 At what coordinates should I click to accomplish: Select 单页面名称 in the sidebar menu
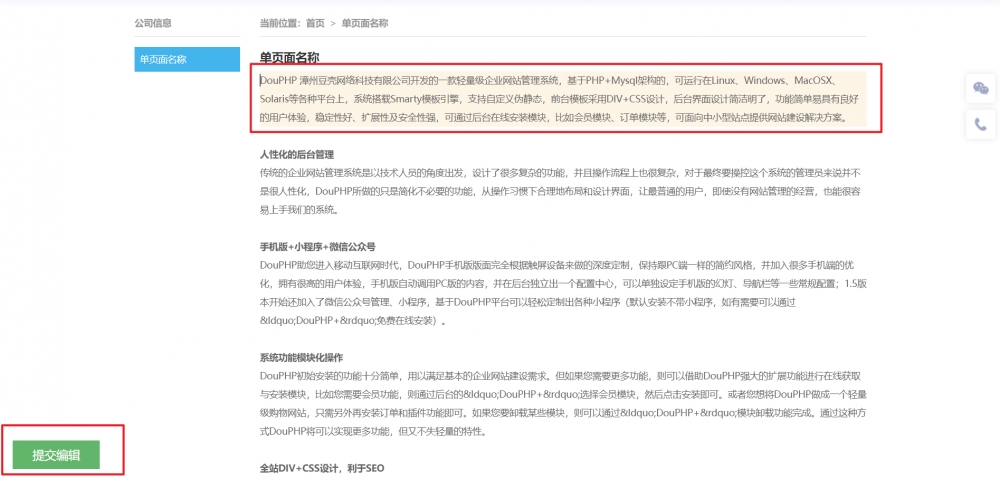(x=187, y=59)
